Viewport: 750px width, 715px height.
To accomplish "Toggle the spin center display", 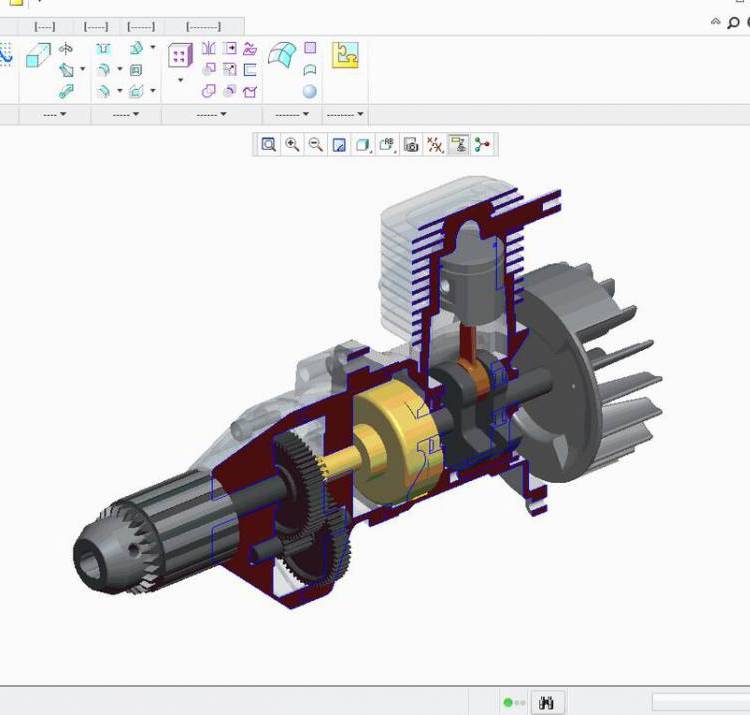I will click(x=483, y=145).
